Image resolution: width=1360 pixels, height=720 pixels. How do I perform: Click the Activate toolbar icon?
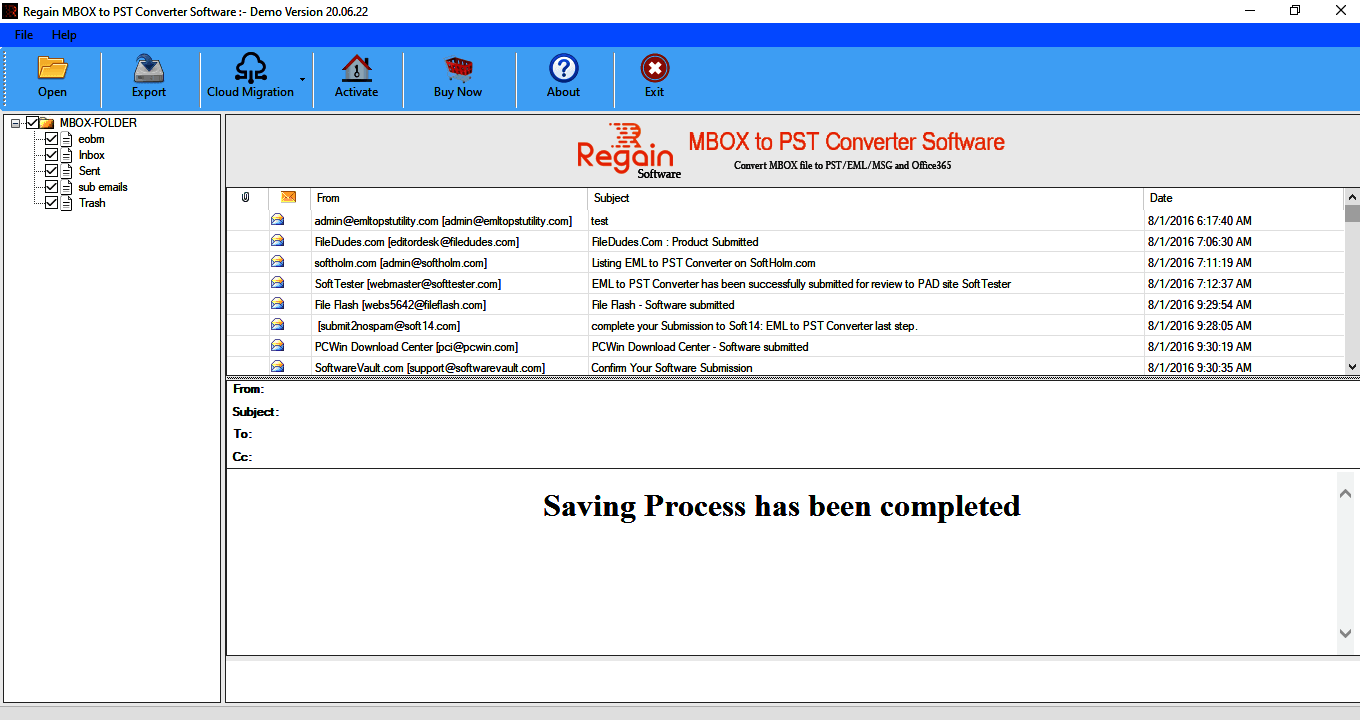pyautogui.click(x=356, y=68)
